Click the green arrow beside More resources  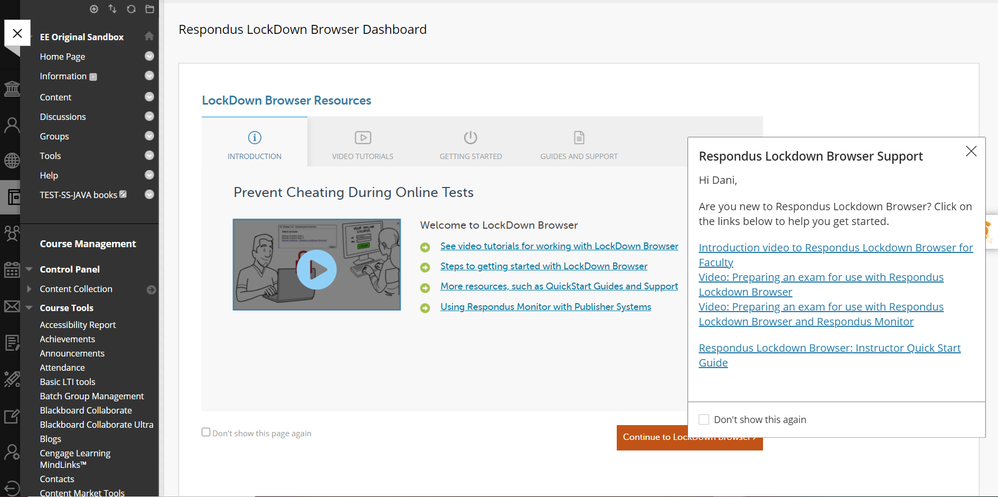425,288
